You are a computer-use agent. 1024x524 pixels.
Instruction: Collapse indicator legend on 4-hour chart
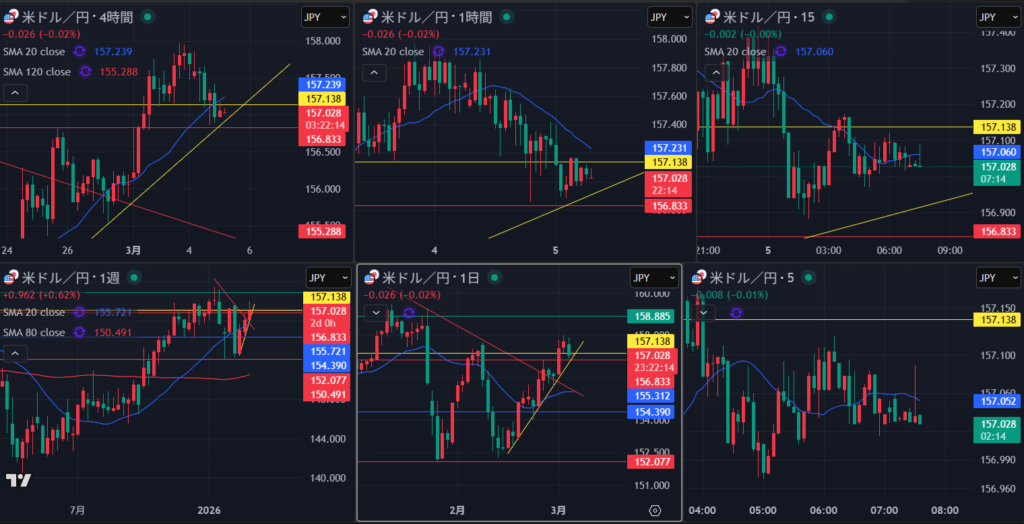click(16, 93)
